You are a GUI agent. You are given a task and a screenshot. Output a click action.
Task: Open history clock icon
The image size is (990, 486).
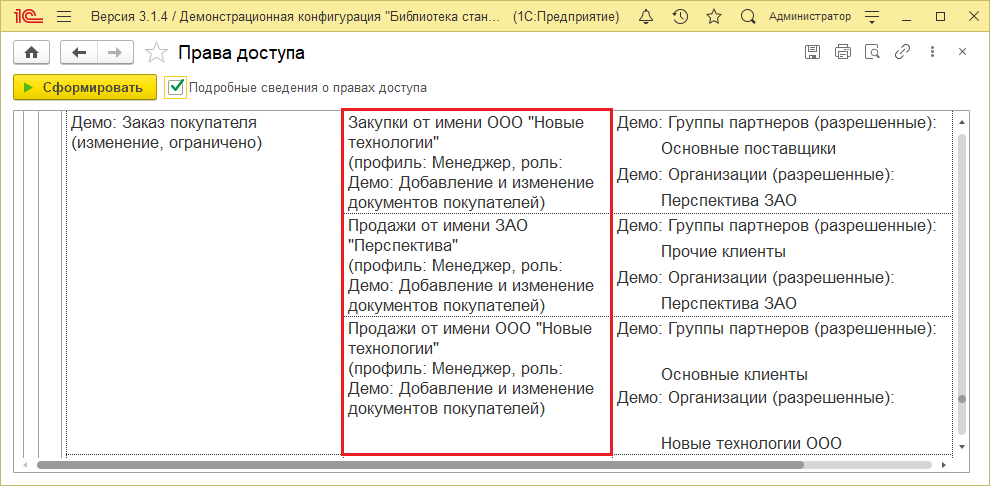pyautogui.click(x=680, y=17)
